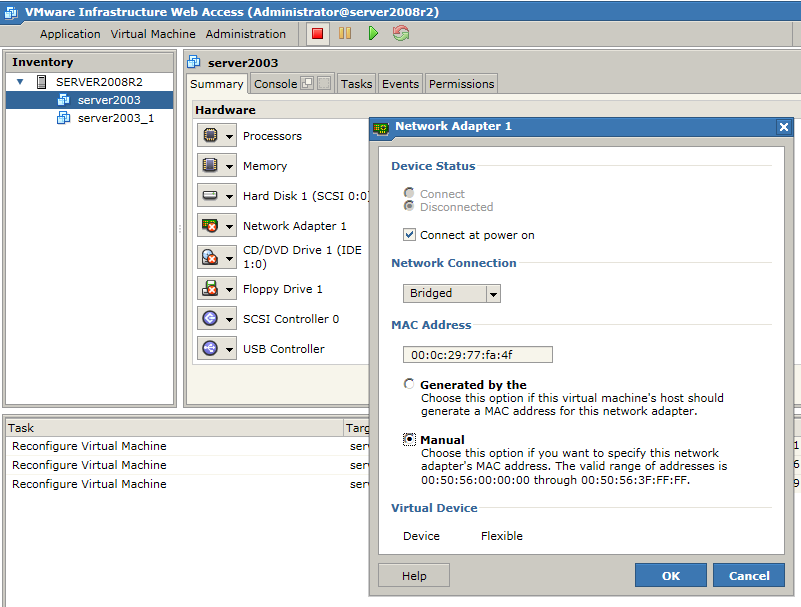Select the USB Controller icon
801x607 pixels.
click(x=210, y=349)
